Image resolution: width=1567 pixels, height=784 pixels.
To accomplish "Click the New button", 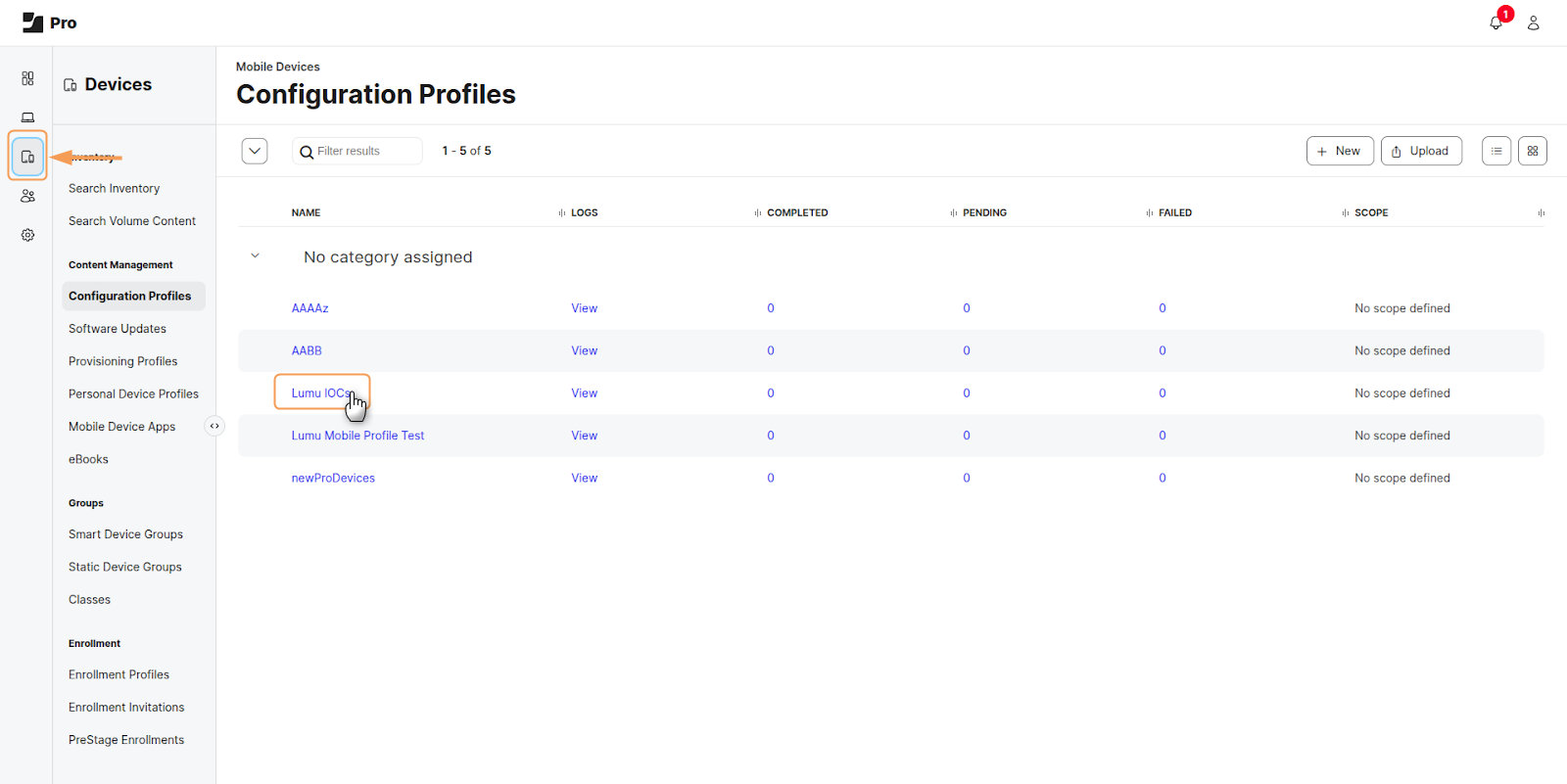I will click(x=1339, y=151).
